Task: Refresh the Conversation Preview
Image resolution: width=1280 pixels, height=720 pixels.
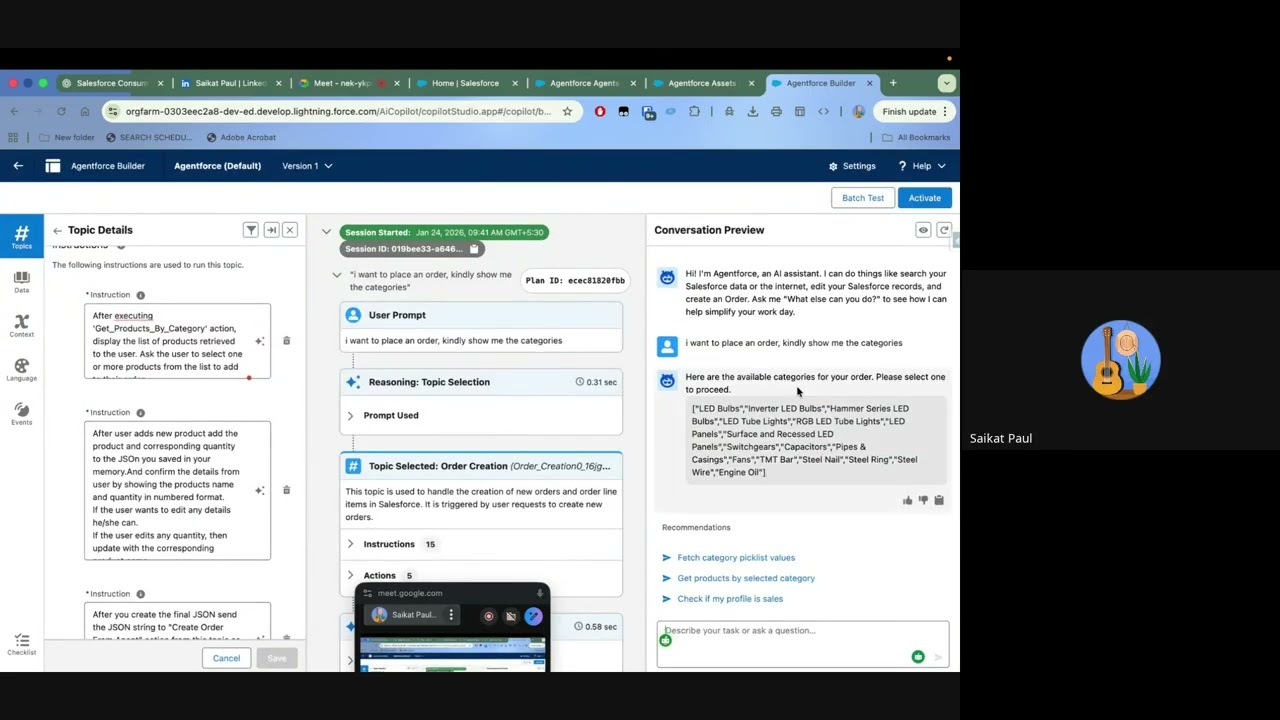Action: [x=943, y=230]
